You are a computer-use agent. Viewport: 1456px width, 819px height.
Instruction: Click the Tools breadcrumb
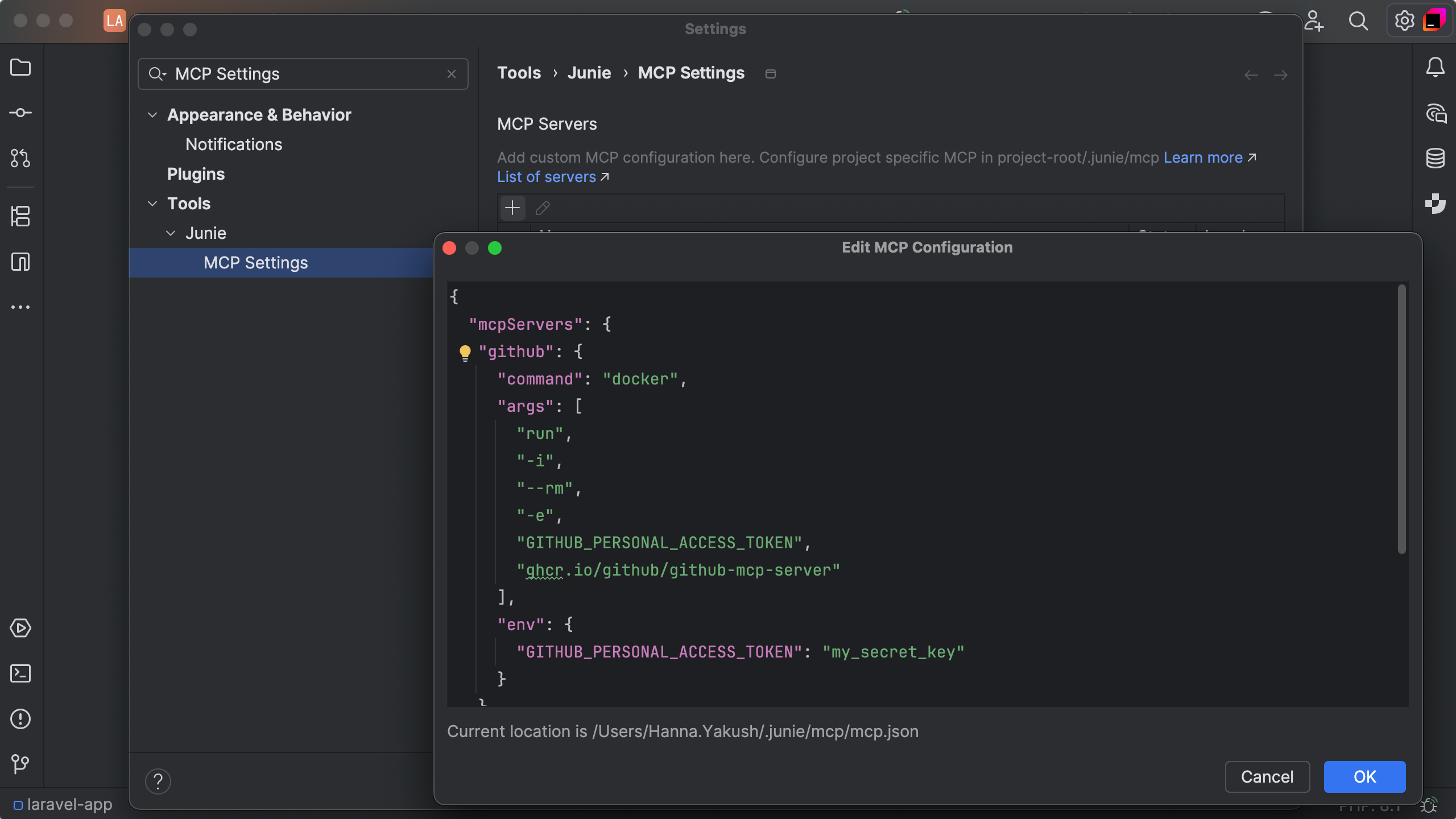(x=519, y=73)
